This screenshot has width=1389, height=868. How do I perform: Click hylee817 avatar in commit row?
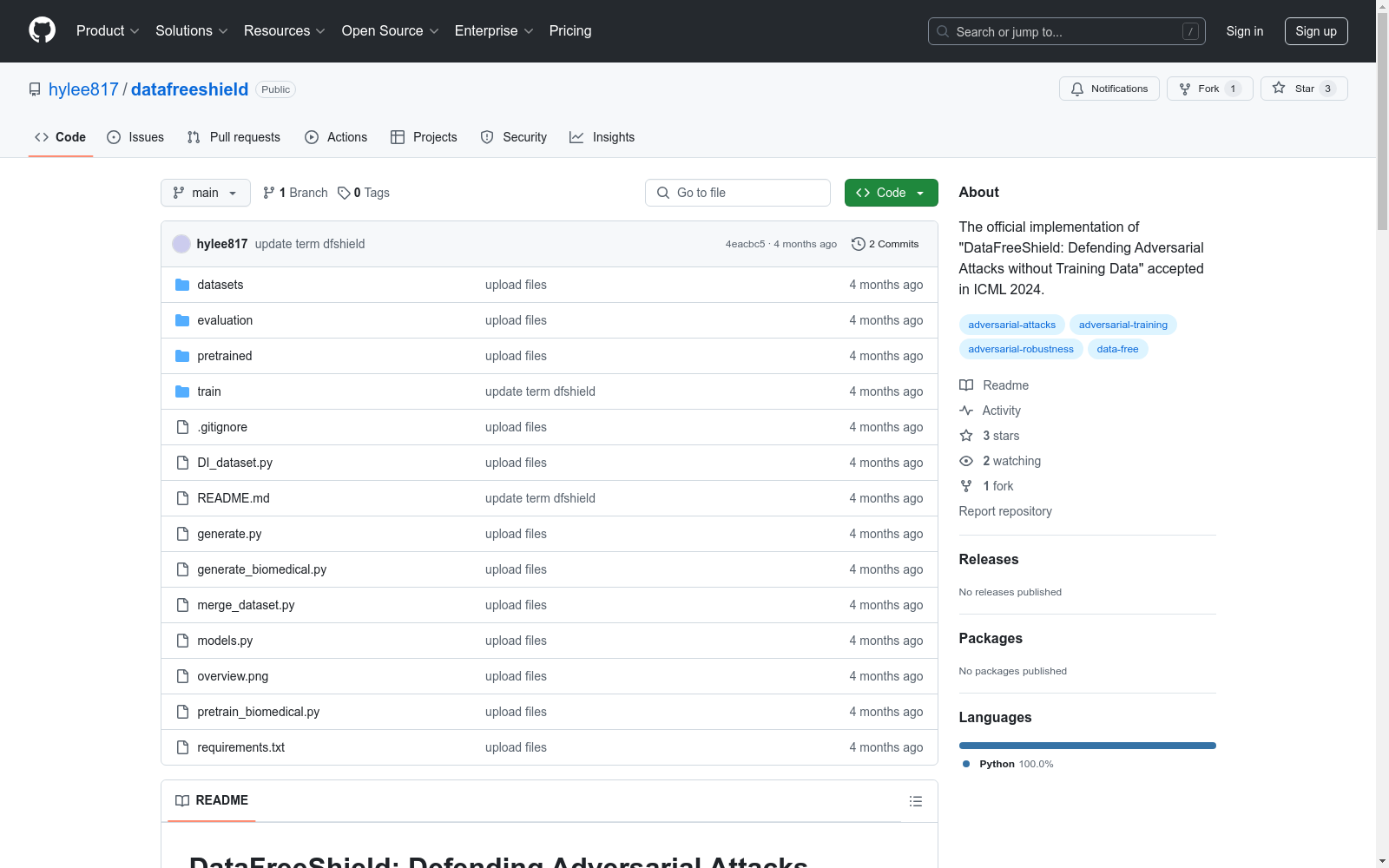181,244
